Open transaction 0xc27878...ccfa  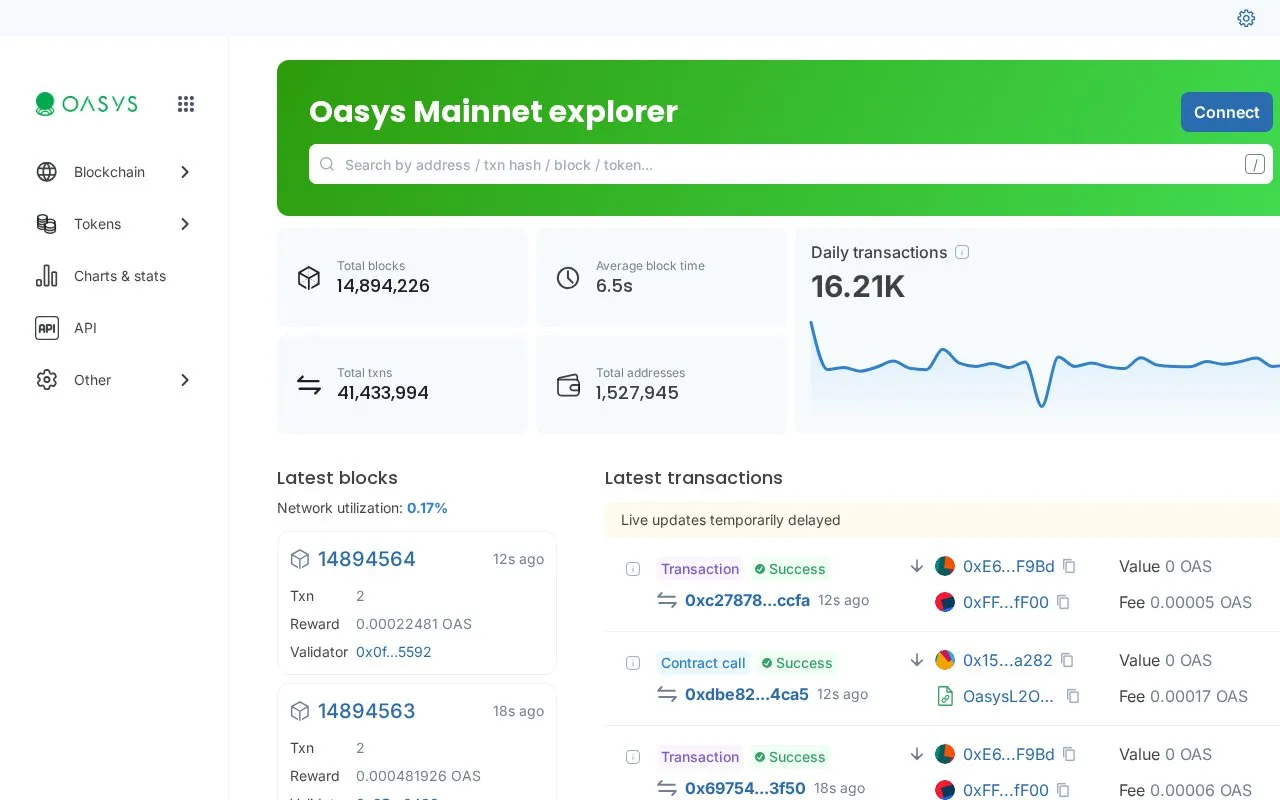tap(747, 600)
